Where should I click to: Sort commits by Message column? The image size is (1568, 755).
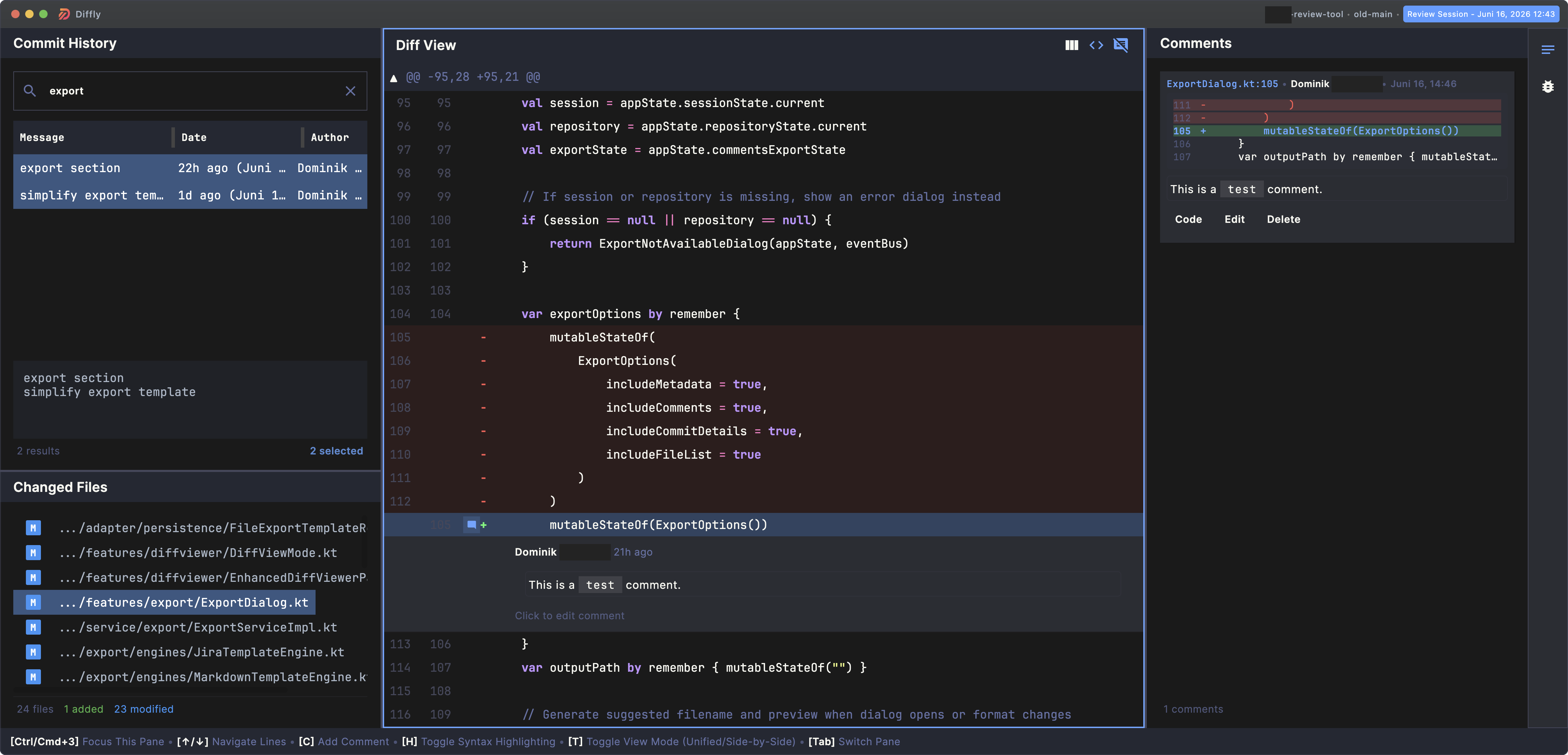[x=42, y=137]
